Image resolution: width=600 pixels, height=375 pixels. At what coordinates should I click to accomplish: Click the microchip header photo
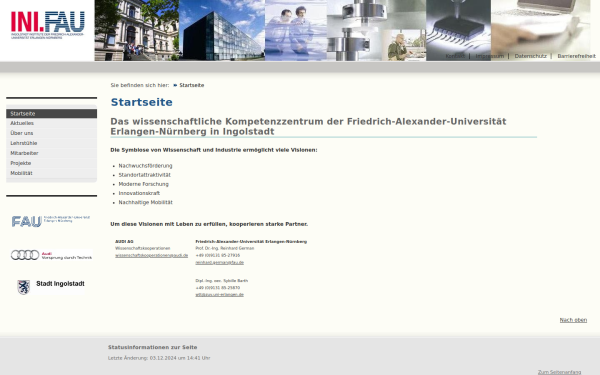tap(458, 31)
